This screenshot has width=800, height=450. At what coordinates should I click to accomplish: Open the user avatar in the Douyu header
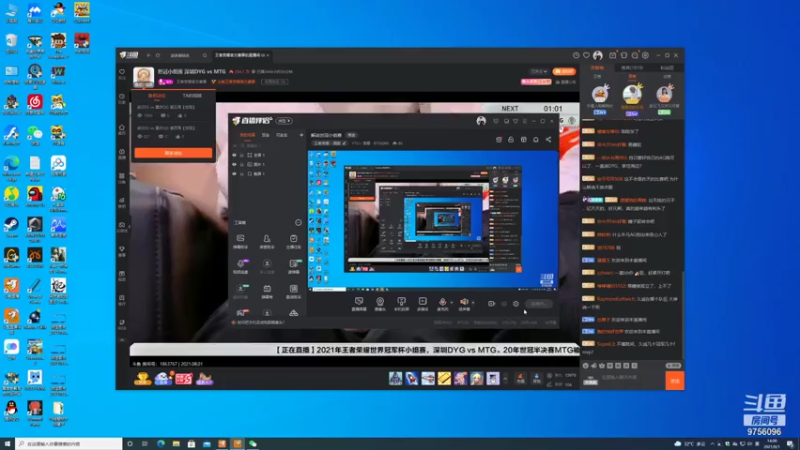click(597, 55)
